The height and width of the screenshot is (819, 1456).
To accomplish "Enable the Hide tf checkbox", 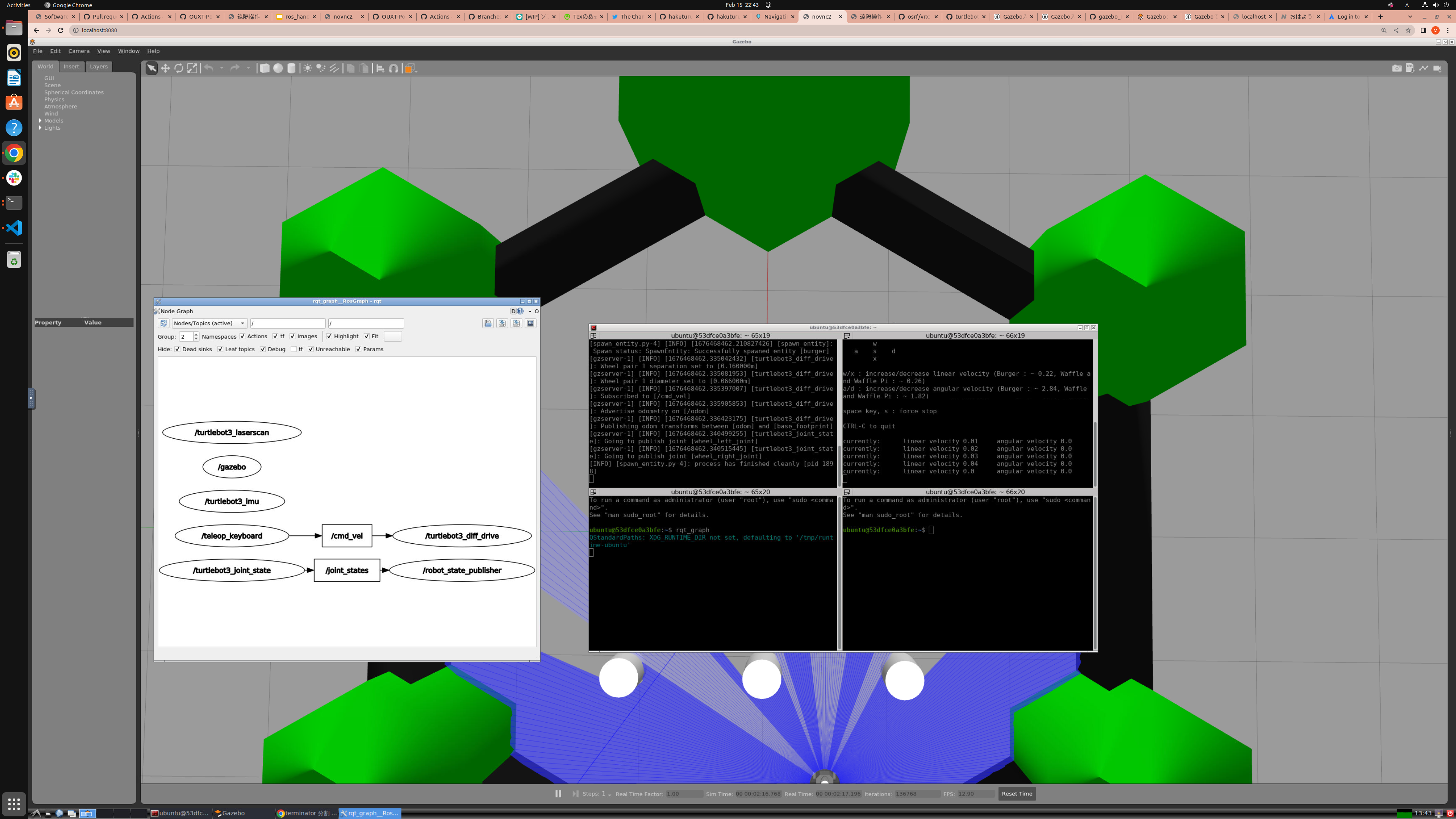I will (294, 349).
